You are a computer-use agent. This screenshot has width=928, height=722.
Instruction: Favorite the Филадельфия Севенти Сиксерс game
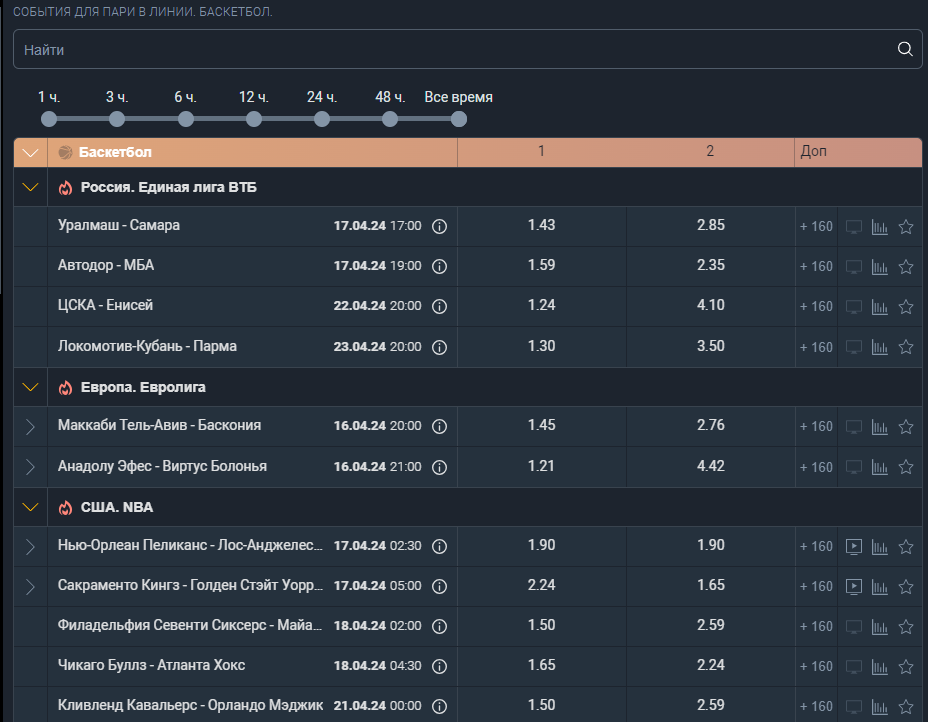906,627
